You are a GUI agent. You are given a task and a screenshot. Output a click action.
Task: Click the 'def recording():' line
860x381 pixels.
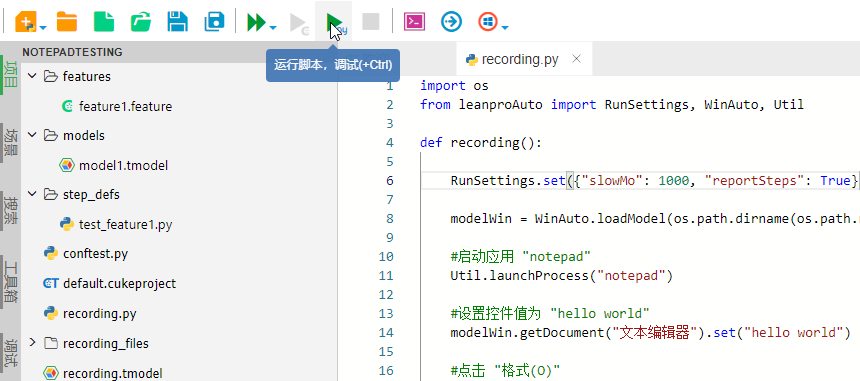(x=481, y=143)
